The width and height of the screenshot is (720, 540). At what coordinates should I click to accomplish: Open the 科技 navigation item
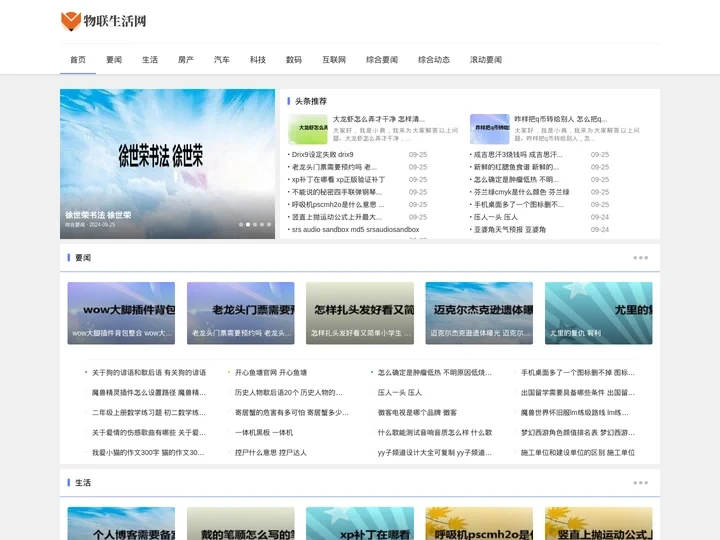pos(258,60)
